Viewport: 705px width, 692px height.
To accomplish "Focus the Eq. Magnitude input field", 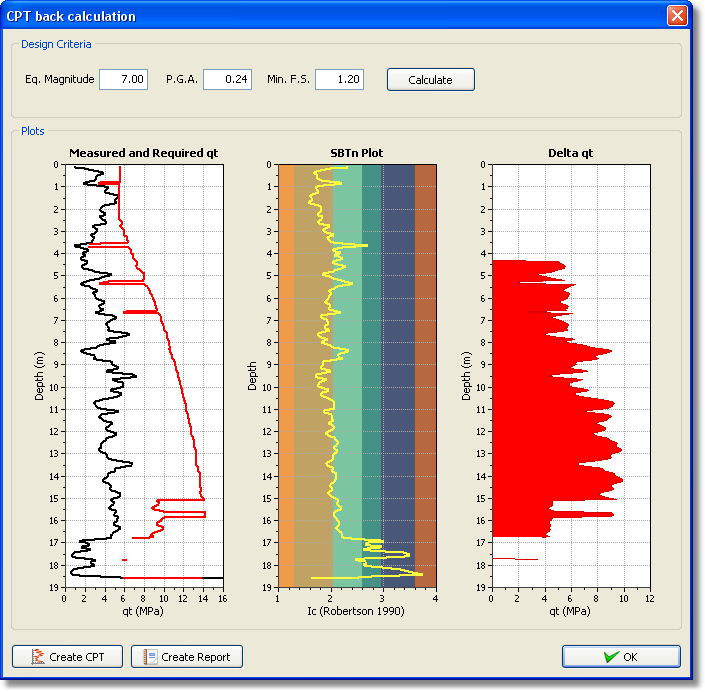I will click(x=123, y=79).
